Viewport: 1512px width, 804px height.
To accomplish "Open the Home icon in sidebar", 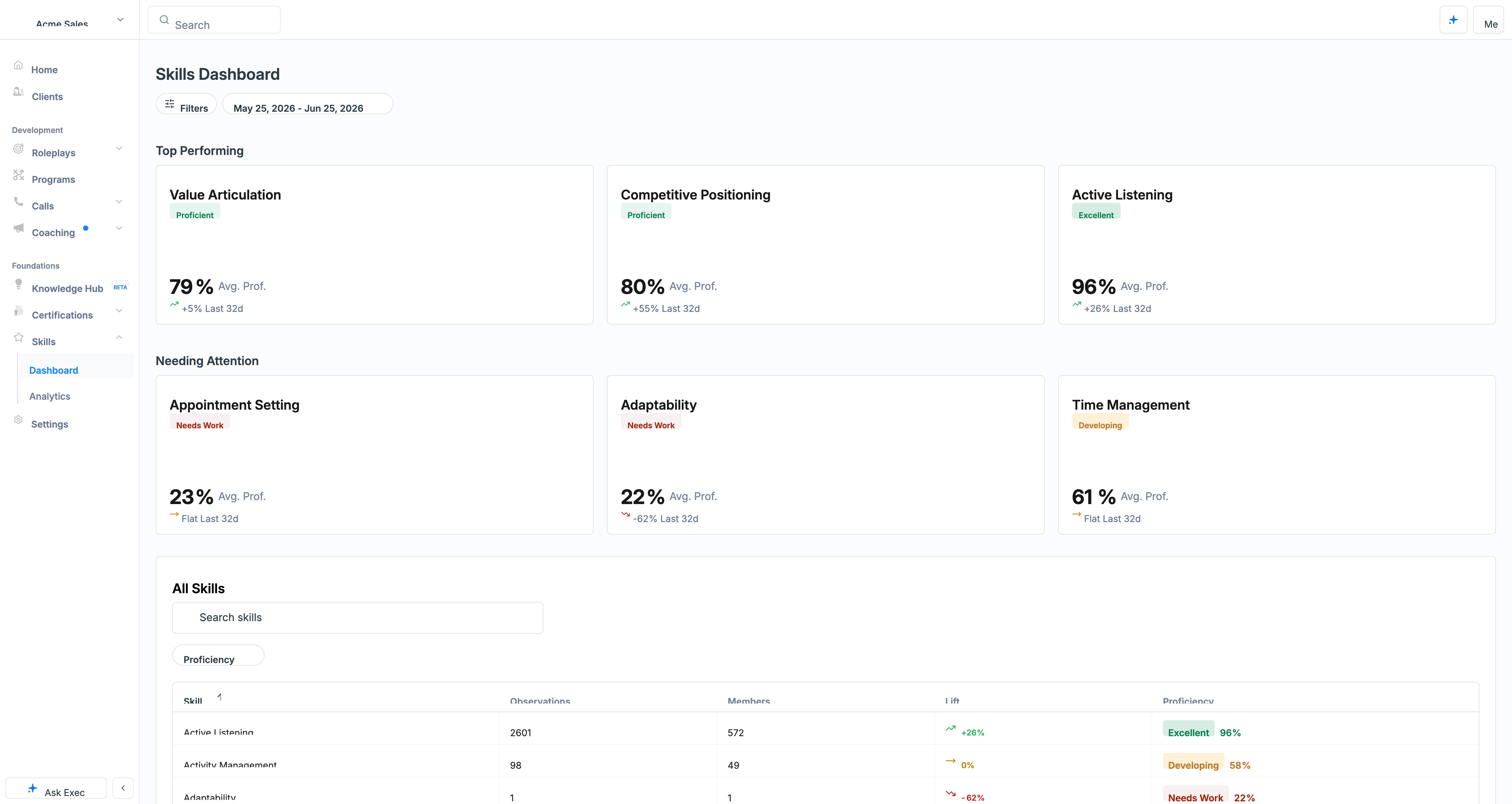I will pyautogui.click(x=18, y=65).
